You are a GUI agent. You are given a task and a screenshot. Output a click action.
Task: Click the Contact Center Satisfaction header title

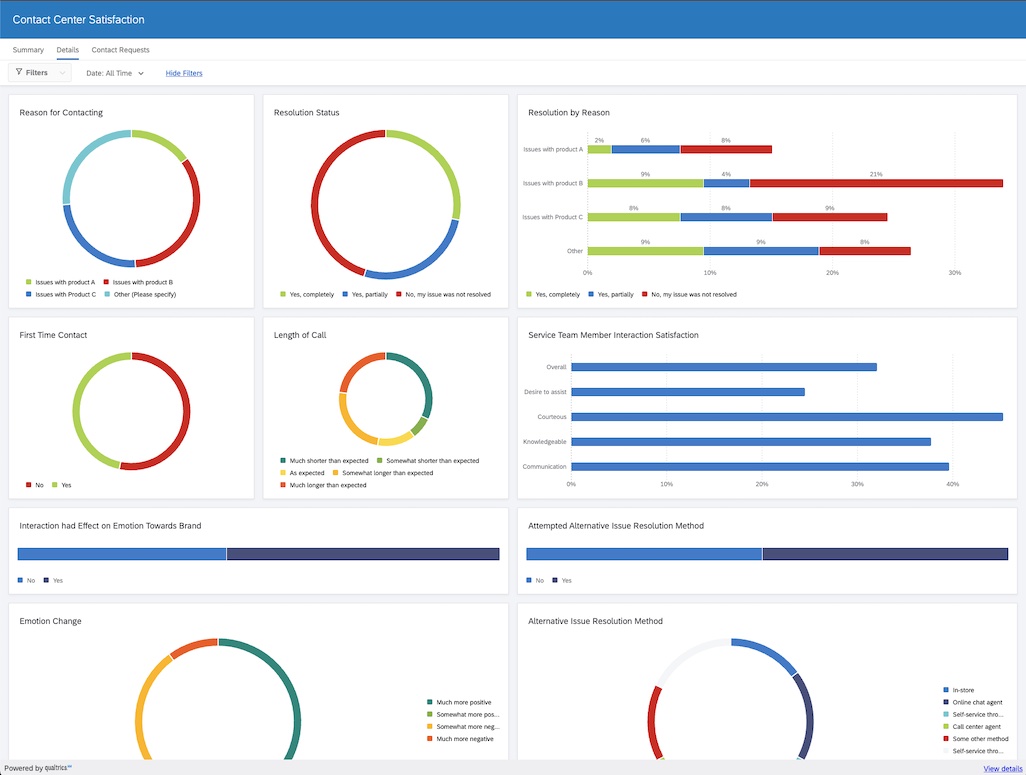point(79,20)
